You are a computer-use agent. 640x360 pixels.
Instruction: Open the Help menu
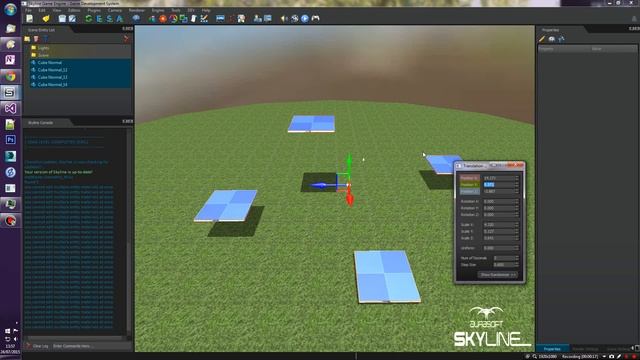206,10
